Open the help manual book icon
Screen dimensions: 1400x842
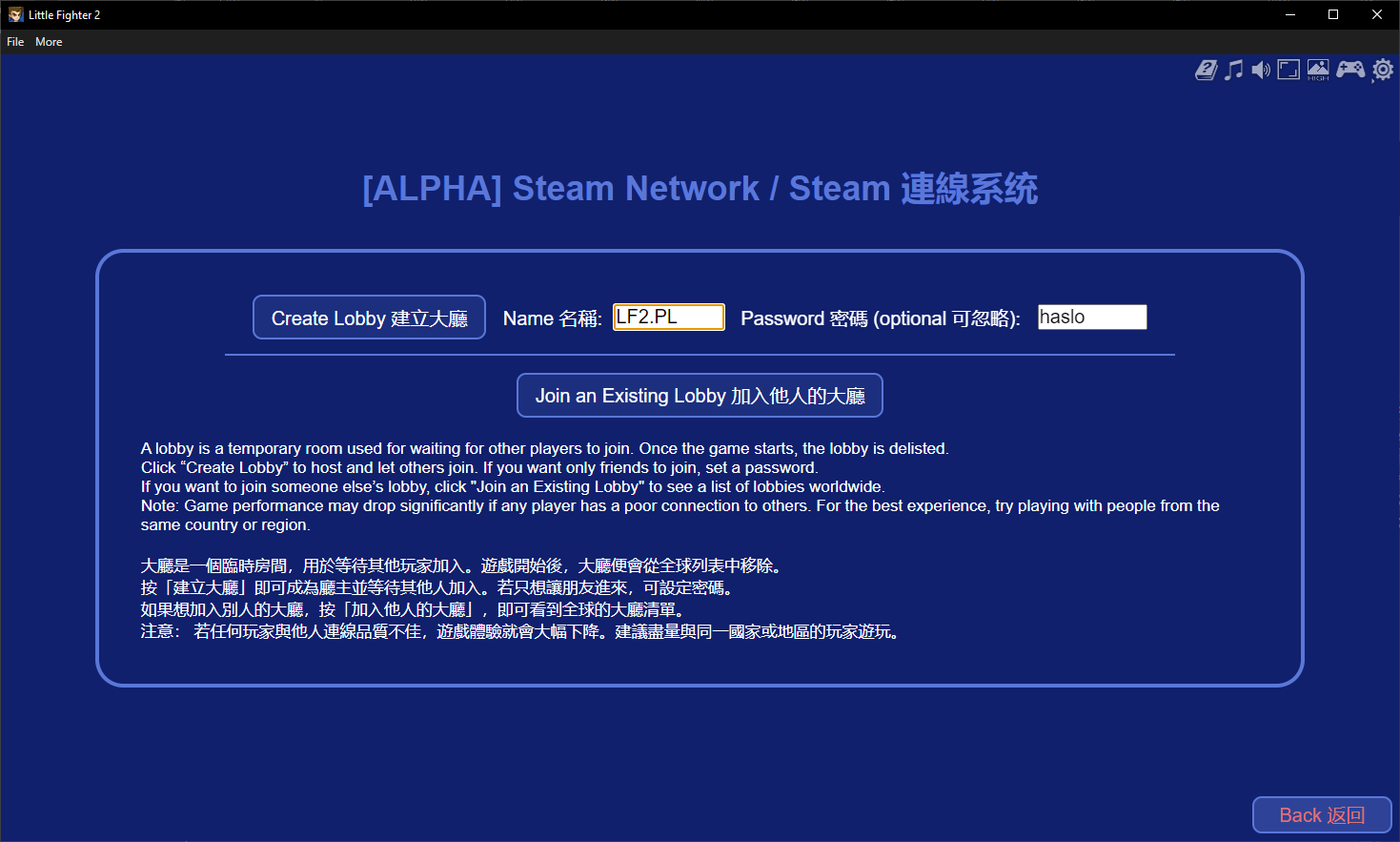[1206, 70]
